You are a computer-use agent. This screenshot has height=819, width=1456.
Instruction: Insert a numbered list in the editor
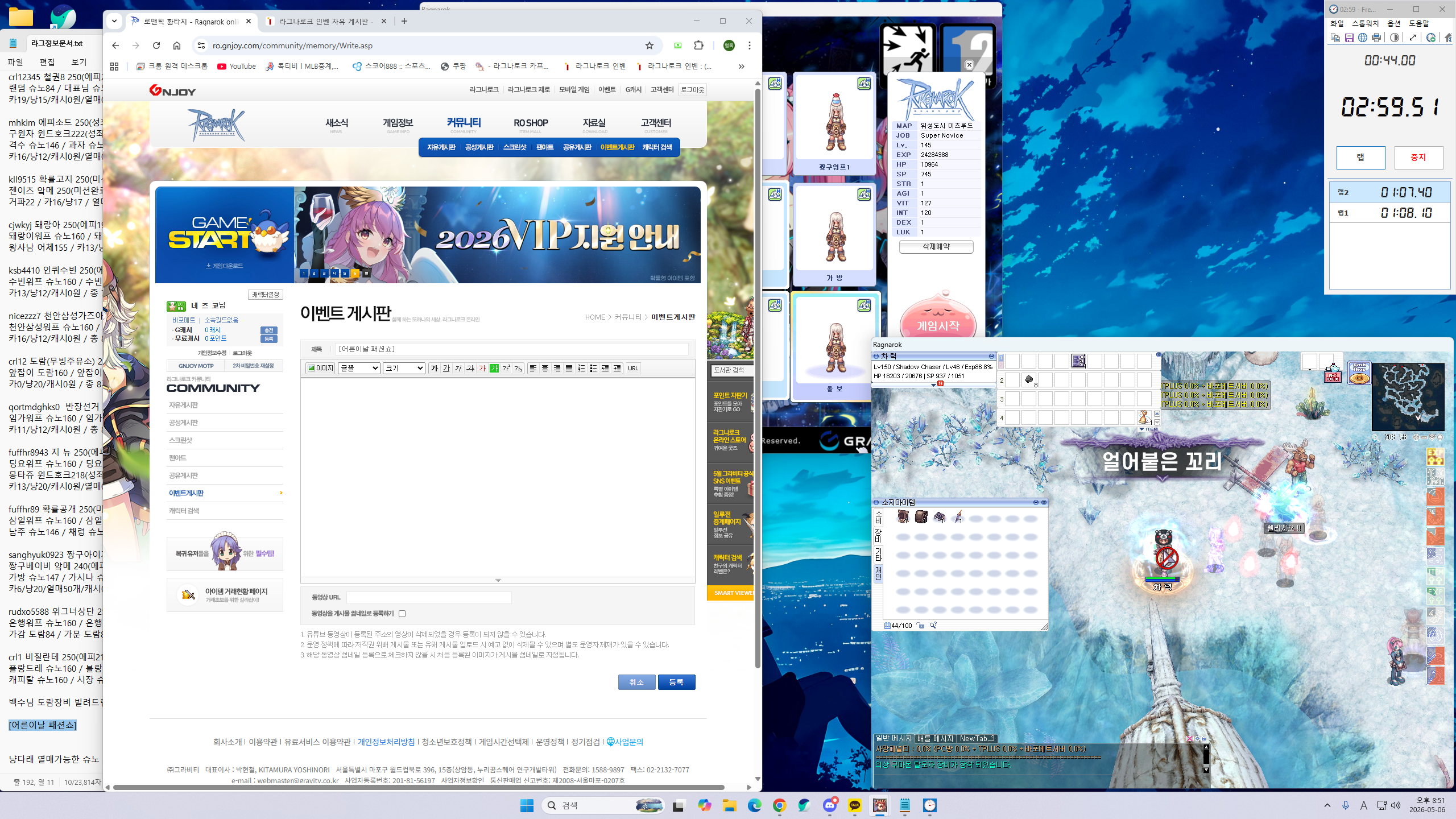pos(581,368)
